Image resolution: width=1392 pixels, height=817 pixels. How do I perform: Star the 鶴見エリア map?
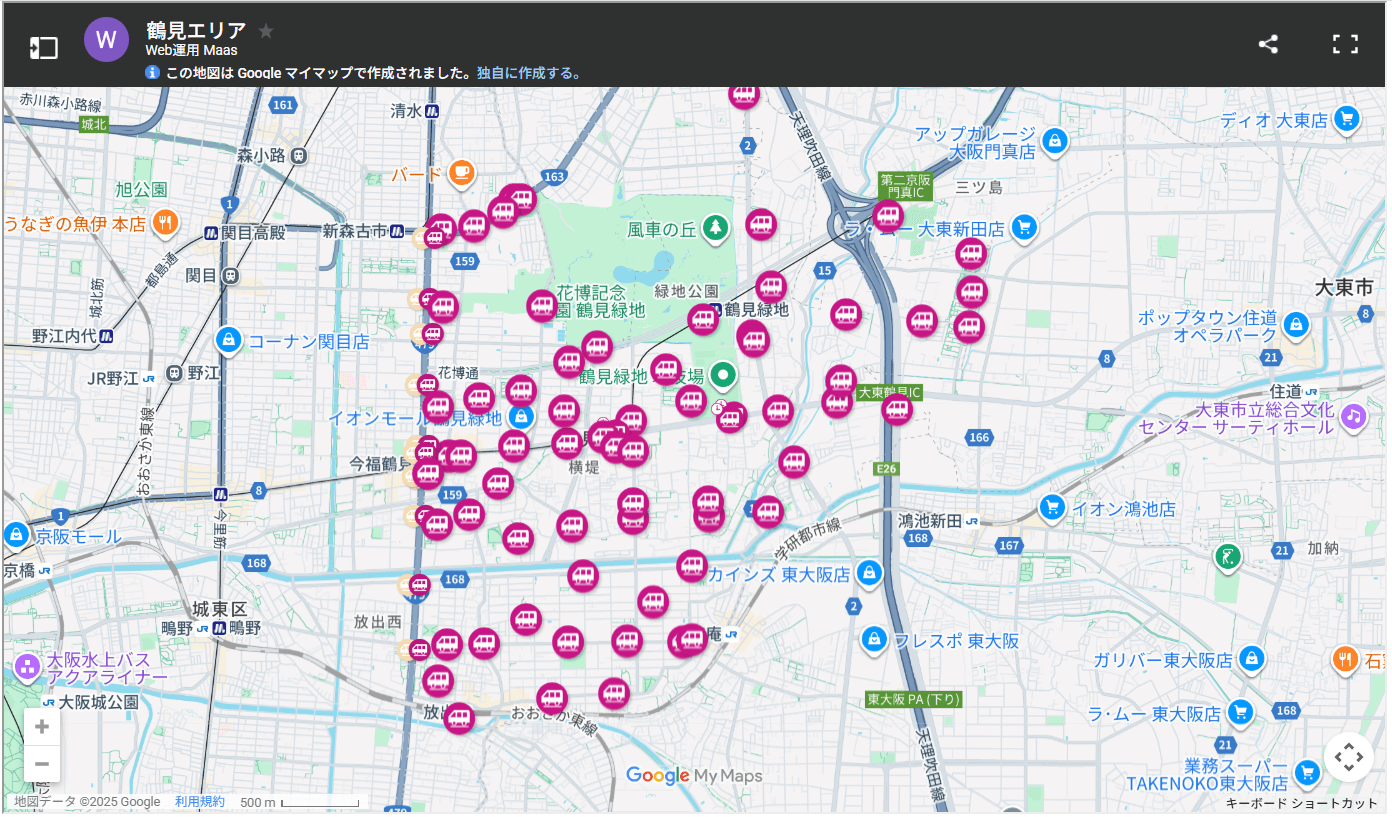266,31
